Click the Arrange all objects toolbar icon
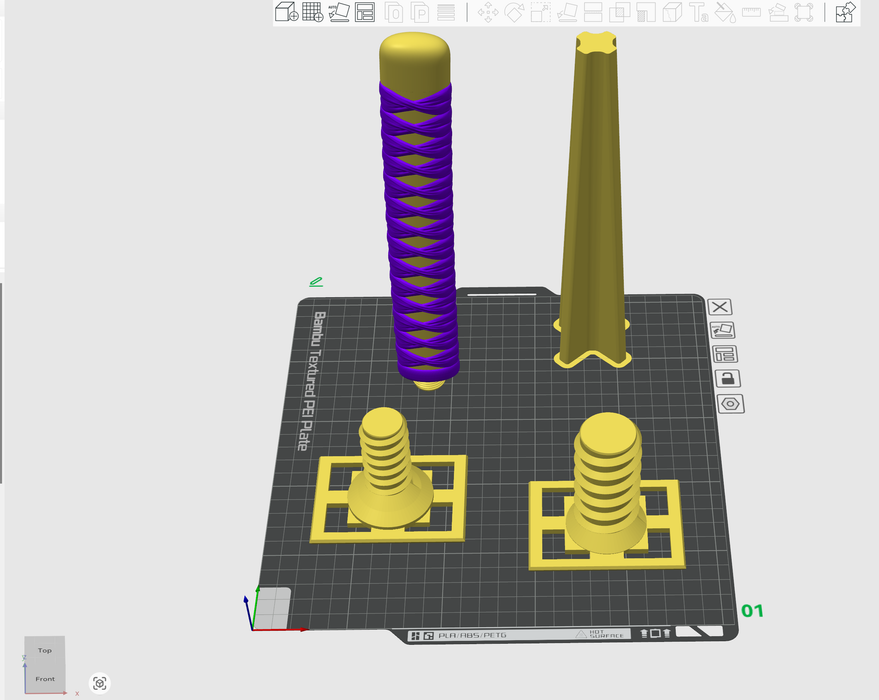Viewport: 879px width, 700px height. pos(365,12)
